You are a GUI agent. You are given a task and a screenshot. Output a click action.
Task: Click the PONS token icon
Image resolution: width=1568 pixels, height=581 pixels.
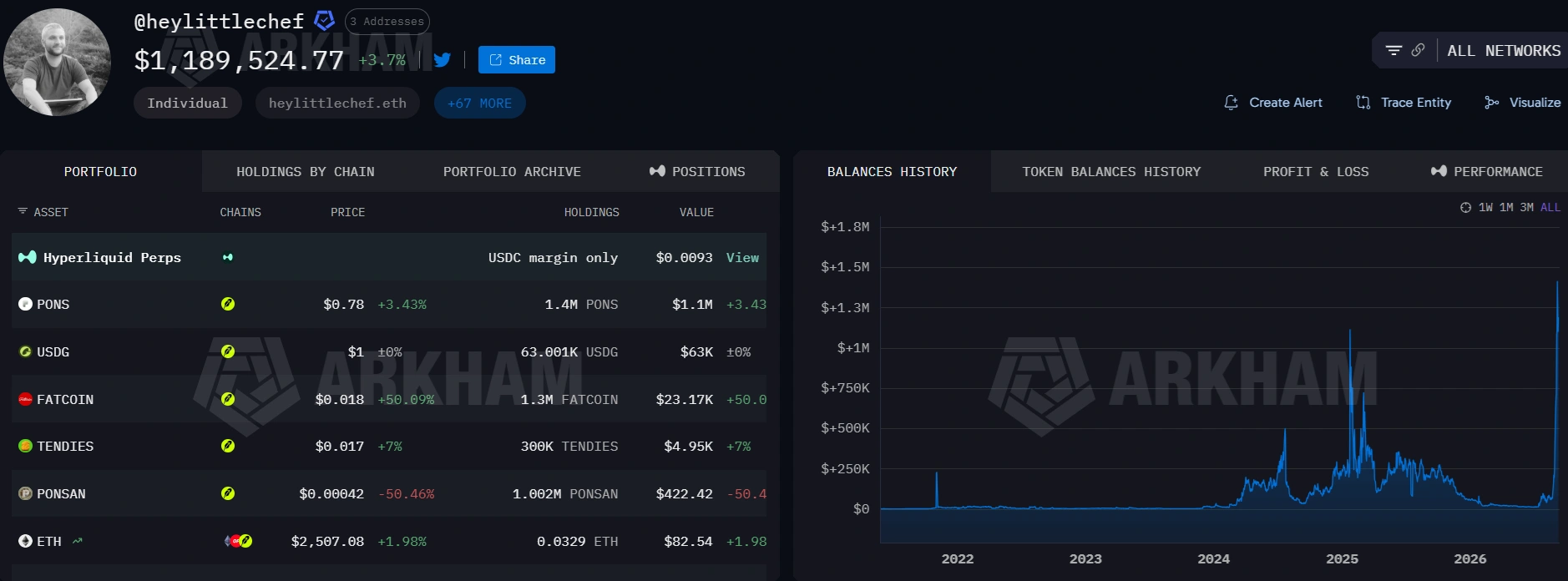(25, 304)
